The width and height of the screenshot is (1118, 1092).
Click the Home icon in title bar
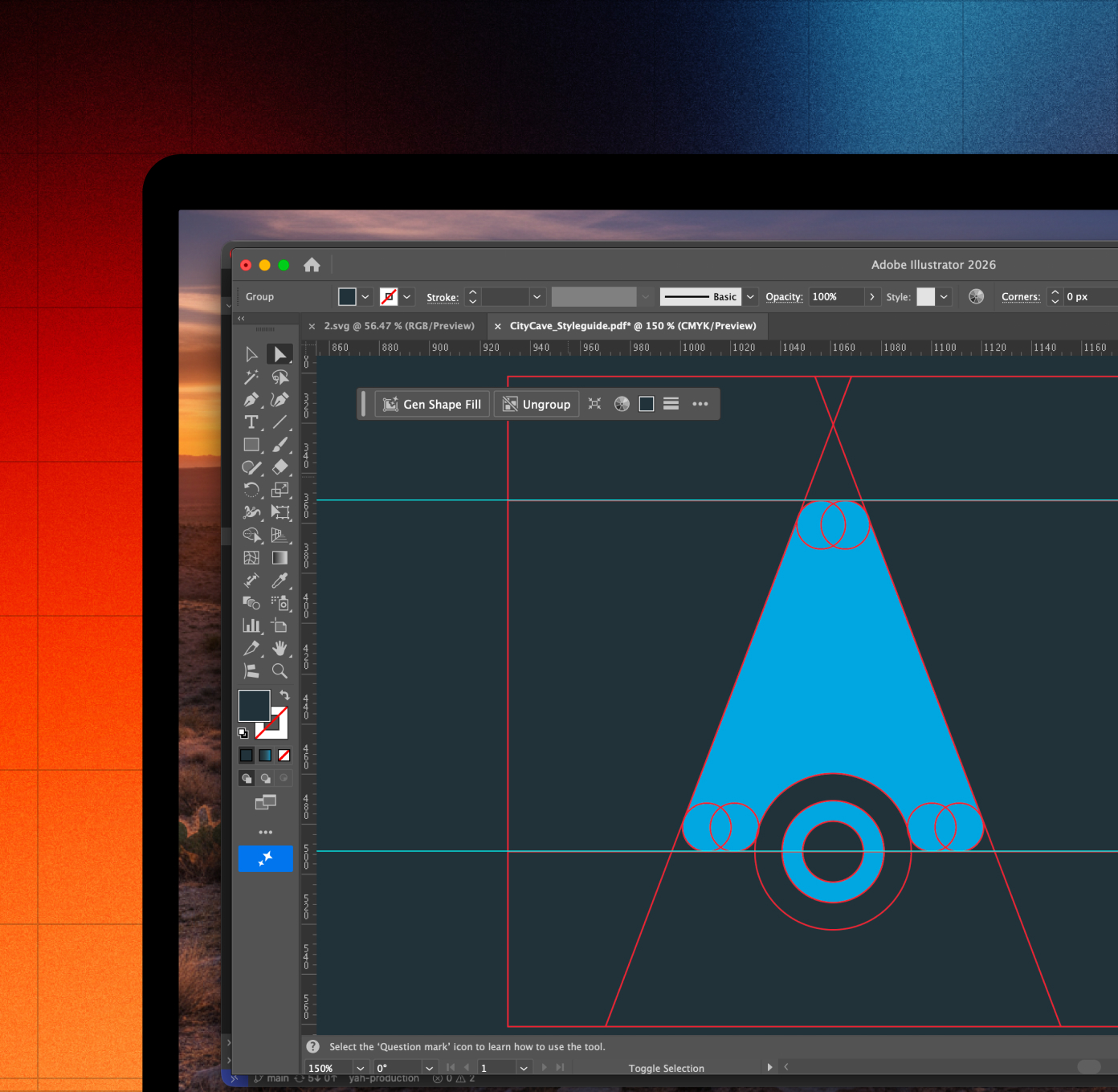pos(312,264)
